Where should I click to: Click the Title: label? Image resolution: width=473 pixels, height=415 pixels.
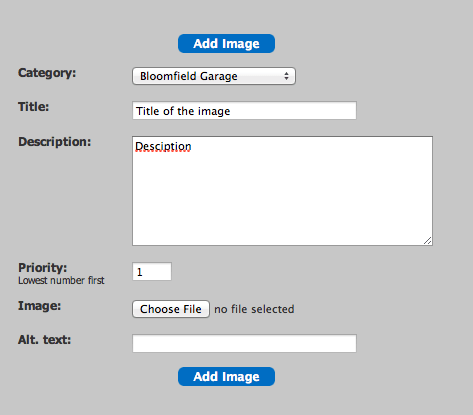pyautogui.click(x=33, y=107)
